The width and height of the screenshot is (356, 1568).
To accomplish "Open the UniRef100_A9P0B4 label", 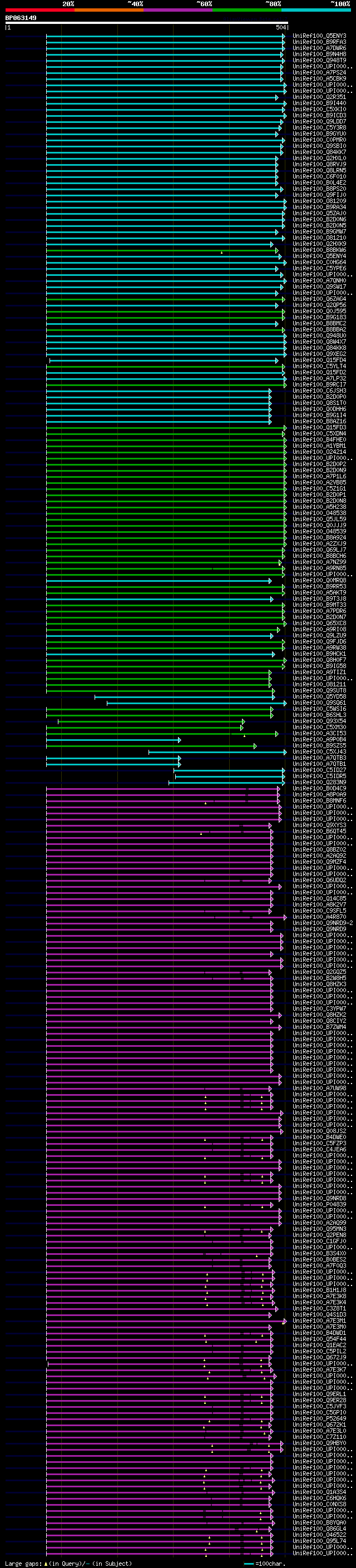I will click(319, 740).
